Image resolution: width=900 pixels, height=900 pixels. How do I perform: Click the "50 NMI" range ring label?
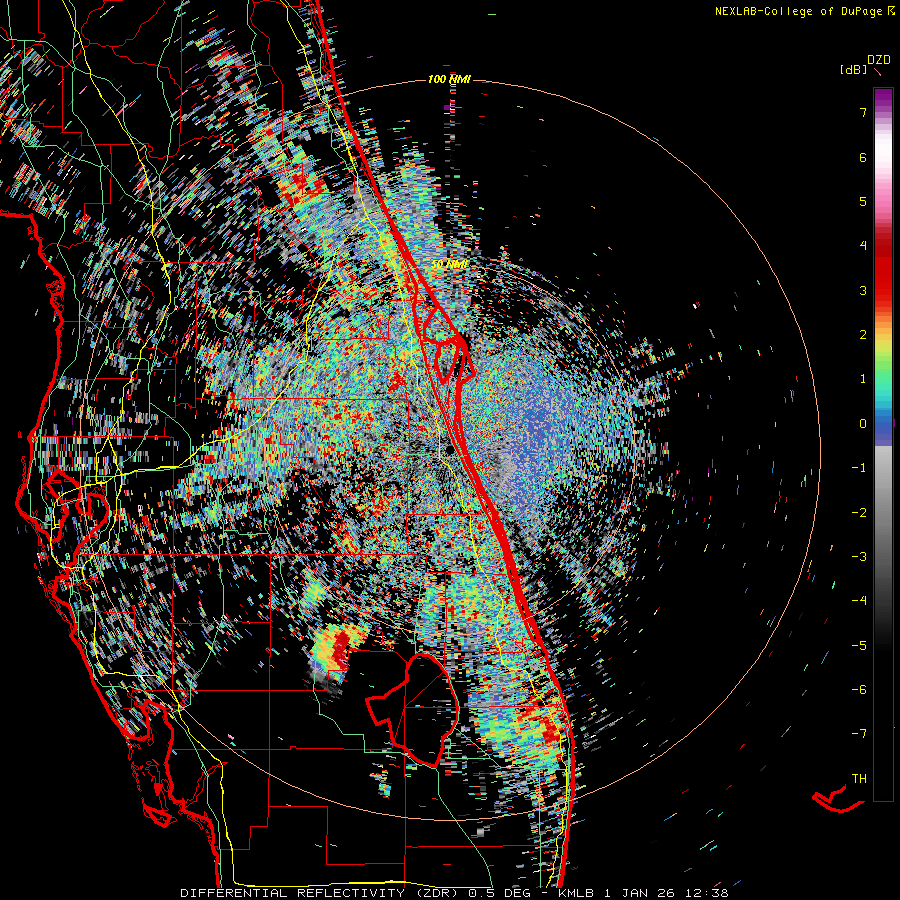pos(449,265)
